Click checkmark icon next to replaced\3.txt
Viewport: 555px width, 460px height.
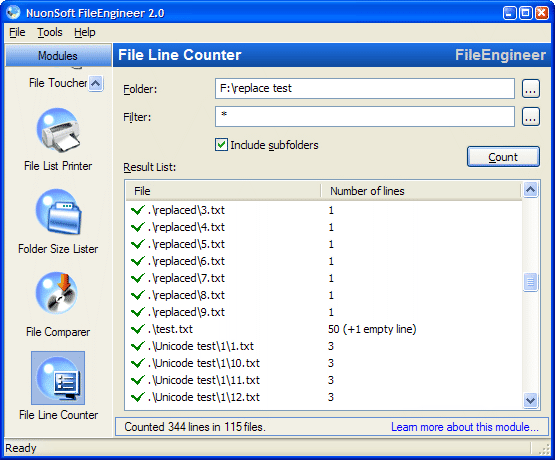point(138,210)
